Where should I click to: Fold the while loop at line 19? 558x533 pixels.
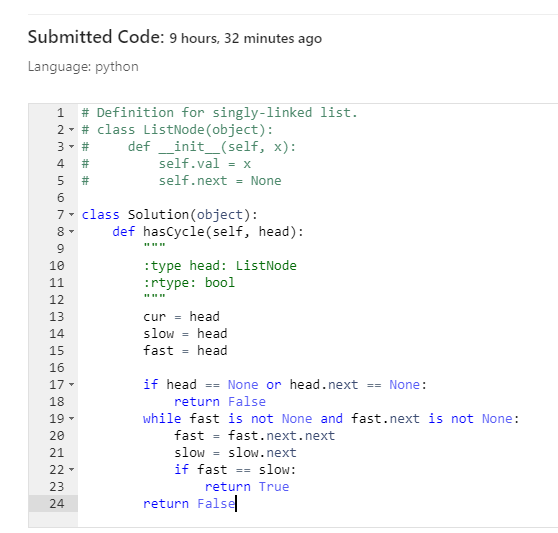(72, 418)
